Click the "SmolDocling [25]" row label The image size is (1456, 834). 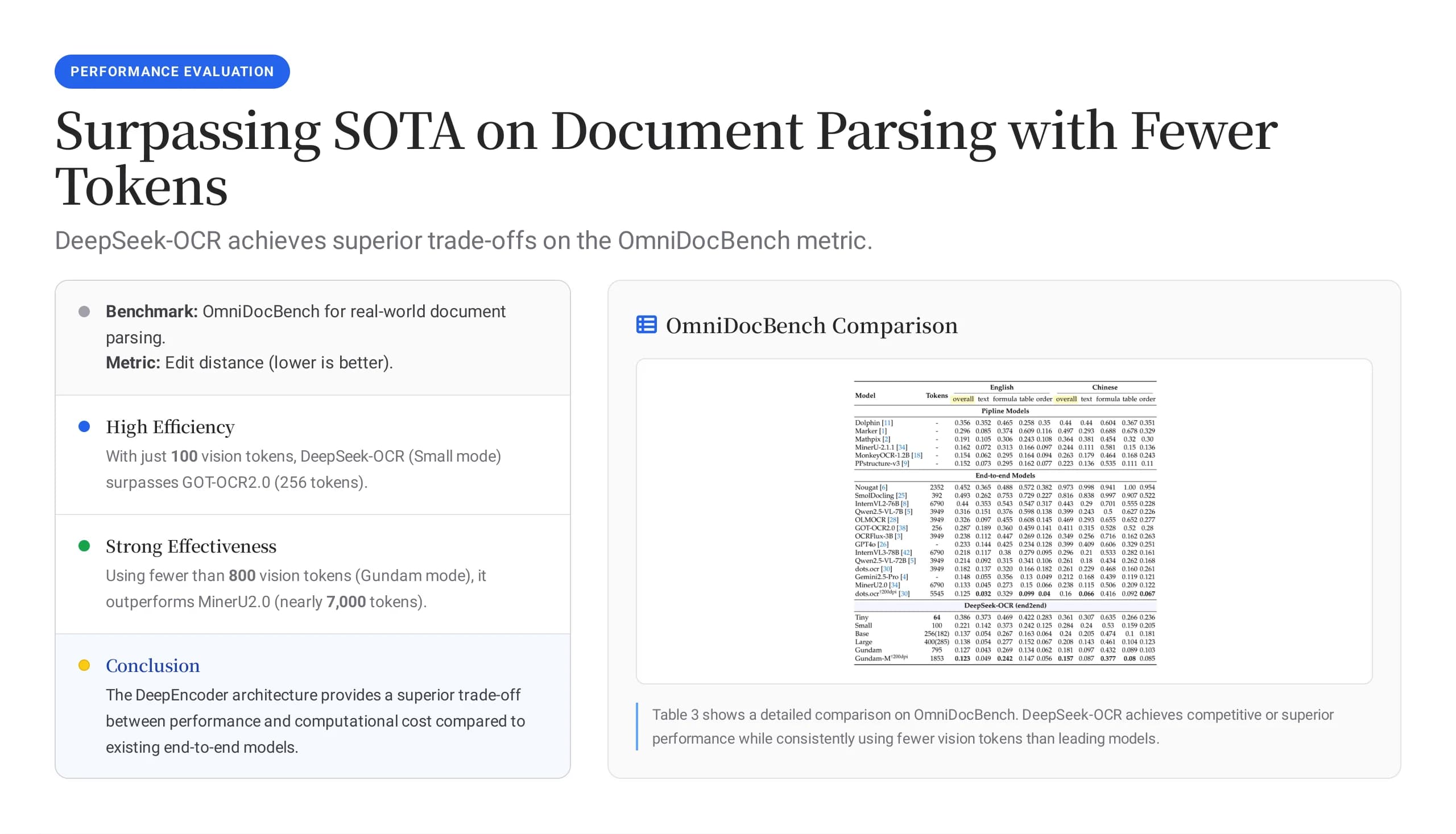(880, 496)
